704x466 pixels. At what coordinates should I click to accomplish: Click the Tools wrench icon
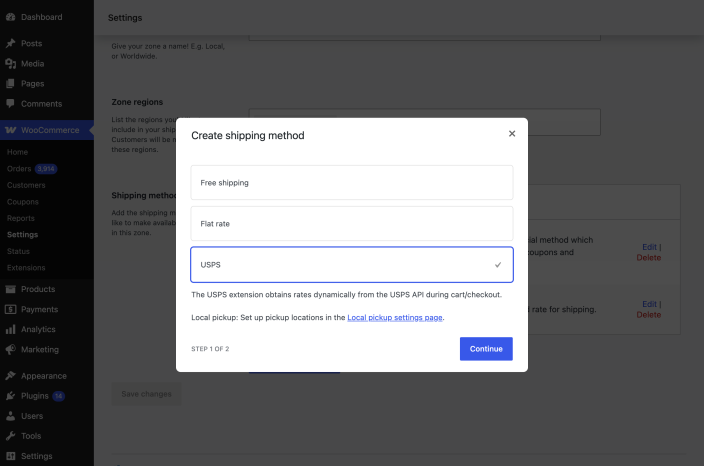click(x=11, y=436)
